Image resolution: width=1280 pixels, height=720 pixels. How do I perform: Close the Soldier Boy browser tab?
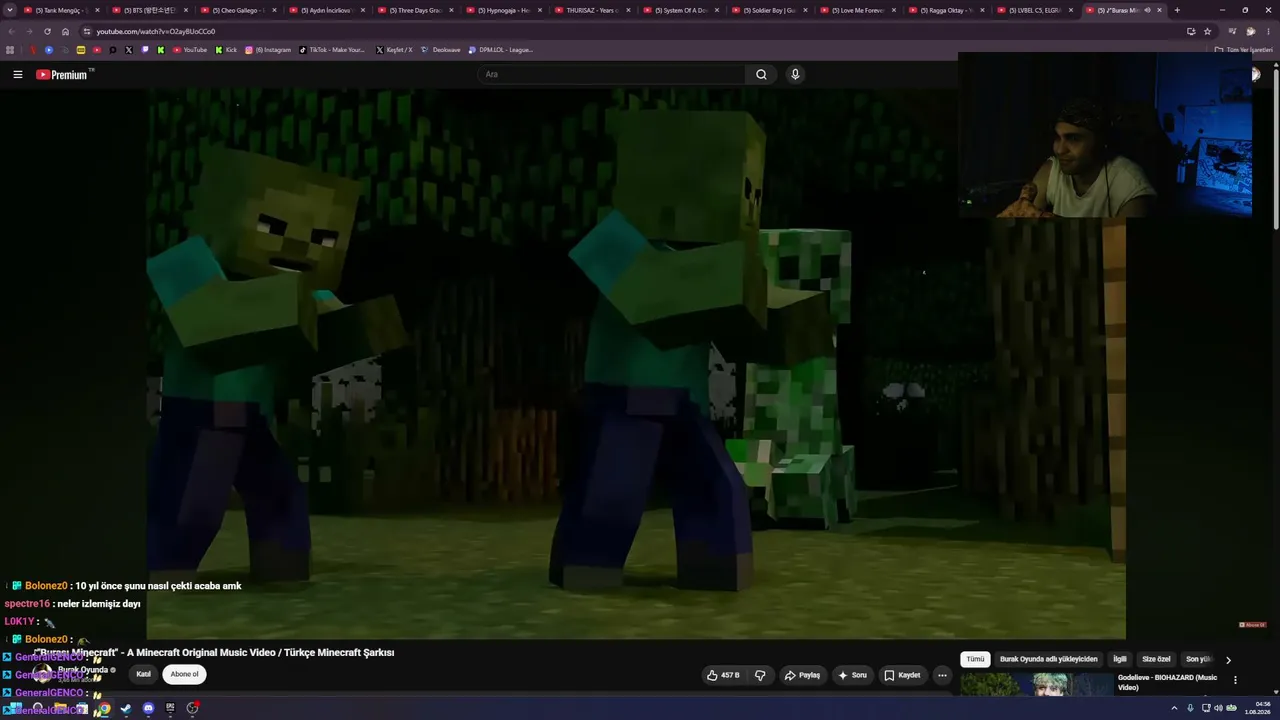[x=806, y=10]
